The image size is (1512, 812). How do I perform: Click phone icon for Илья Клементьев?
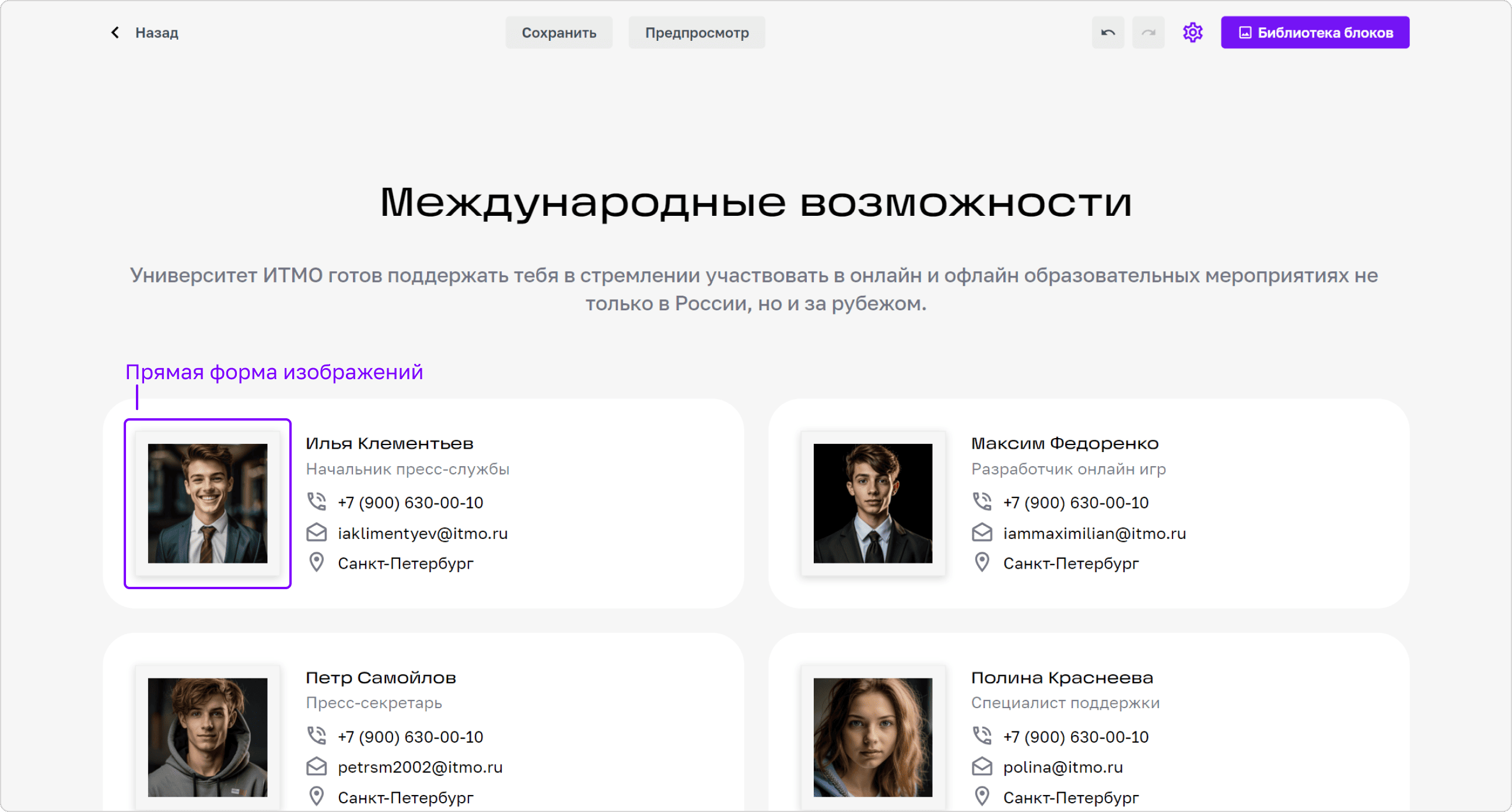(x=316, y=502)
